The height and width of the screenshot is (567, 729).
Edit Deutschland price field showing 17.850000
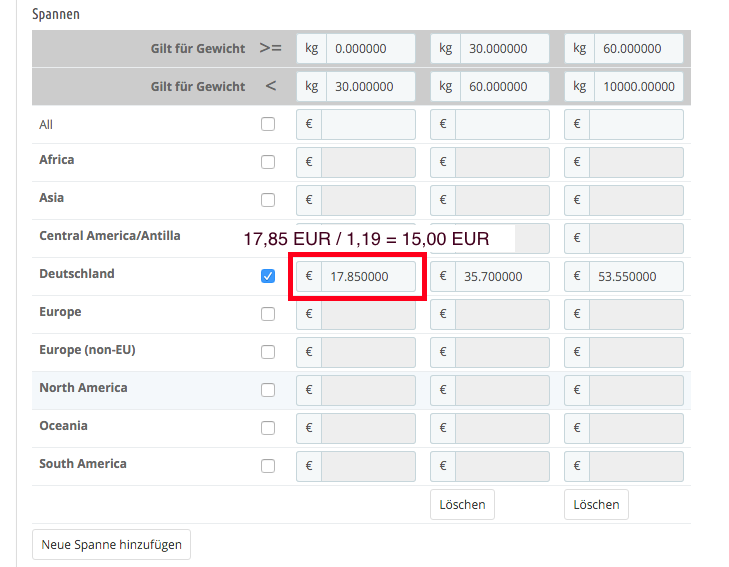point(368,277)
